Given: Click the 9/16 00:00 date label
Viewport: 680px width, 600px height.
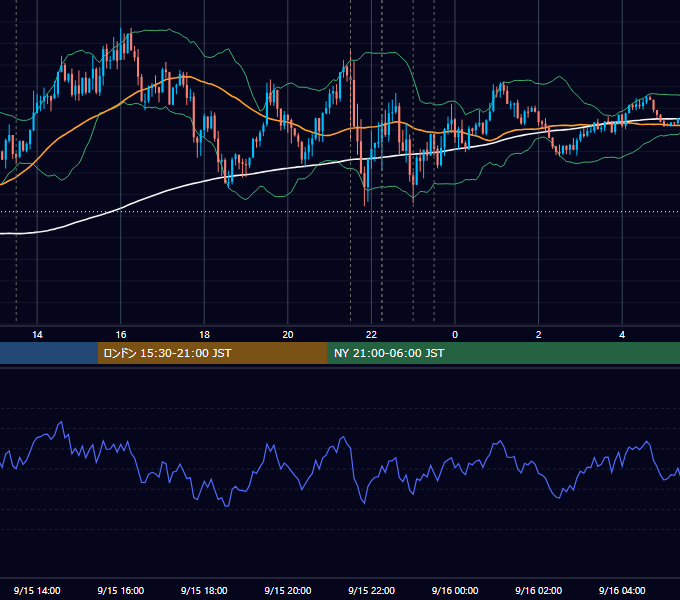Looking at the screenshot, I should click(x=455, y=590).
